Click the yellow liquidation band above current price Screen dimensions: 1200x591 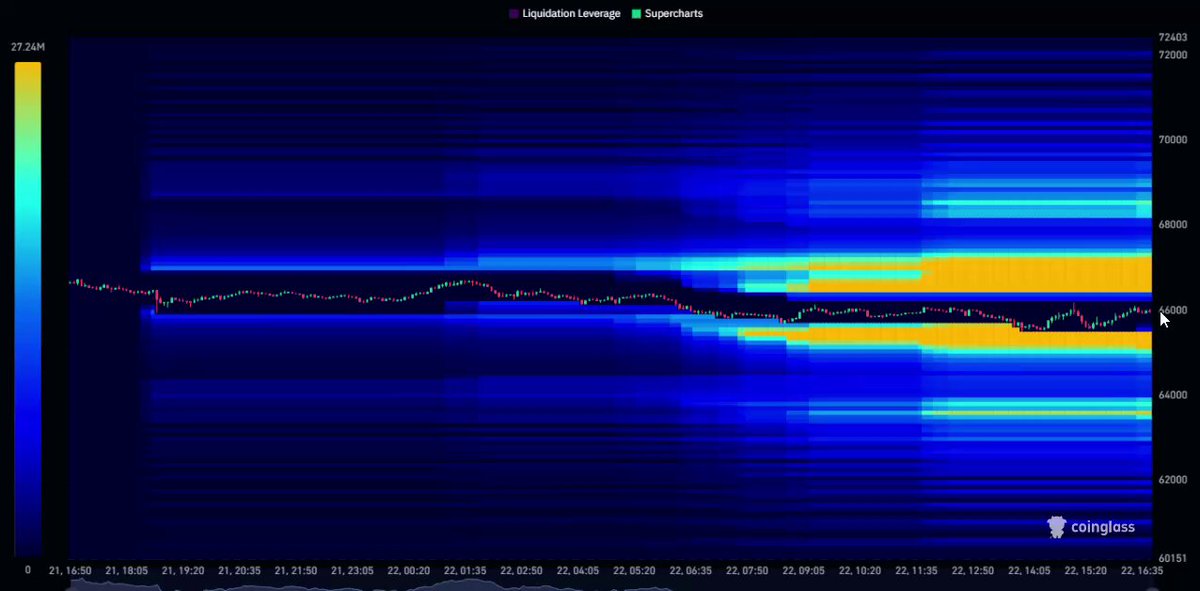[1035, 273]
